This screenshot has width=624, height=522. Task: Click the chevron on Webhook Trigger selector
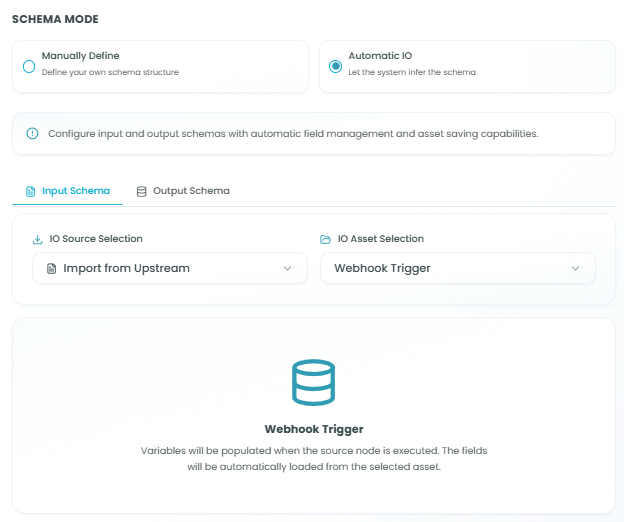(x=575, y=268)
